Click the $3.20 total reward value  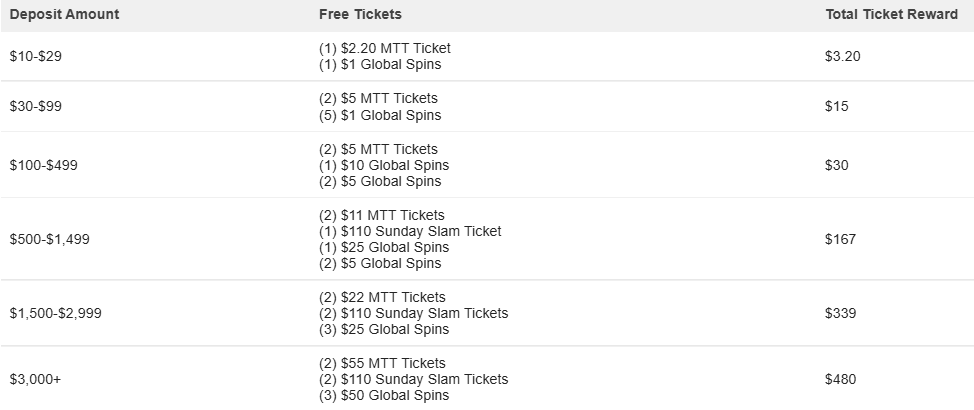coord(843,57)
